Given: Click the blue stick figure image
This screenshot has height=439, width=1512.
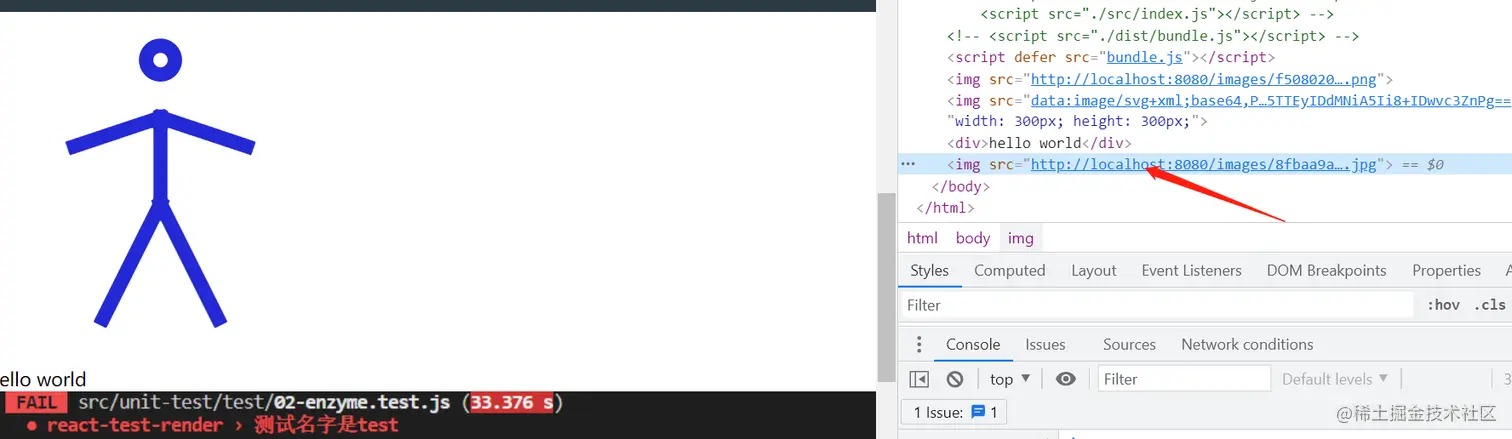Looking at the screenshot, I should point(160,184).
